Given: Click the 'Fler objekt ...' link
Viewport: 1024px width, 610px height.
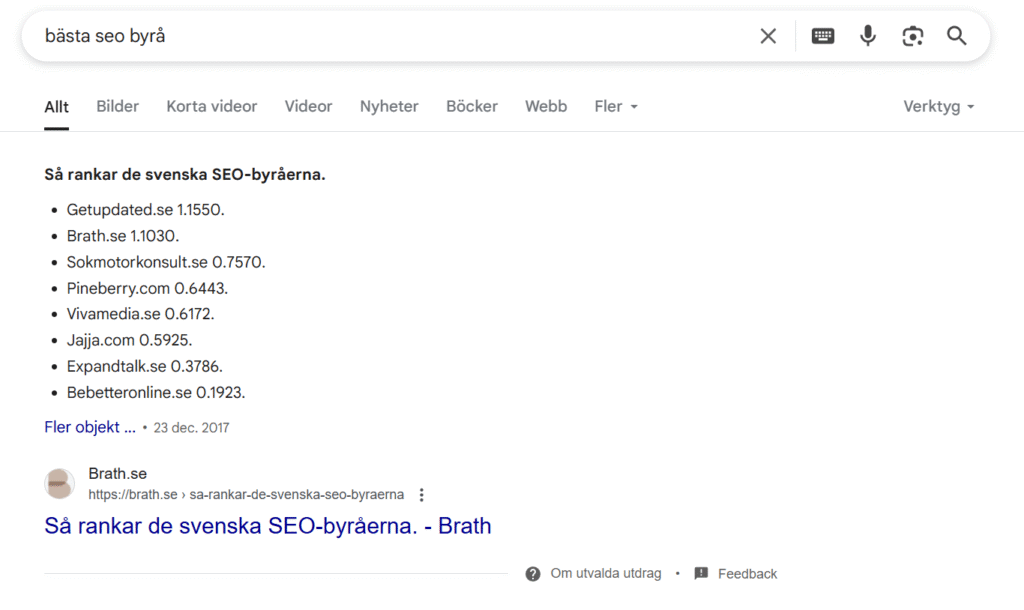Looking at the screenshot, I should tap(90, 427).
